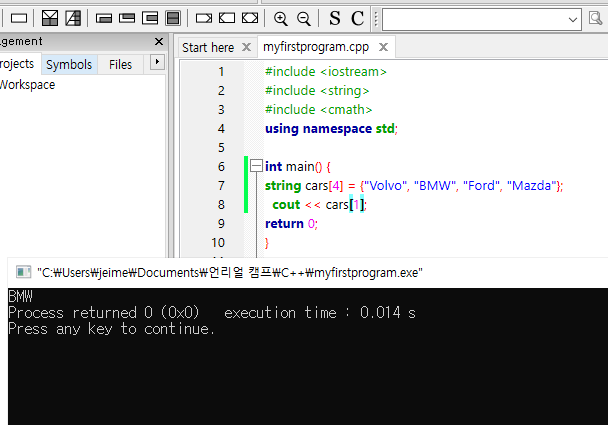
Task: Click the return 0 statement
Action: (x=291, y=224)
